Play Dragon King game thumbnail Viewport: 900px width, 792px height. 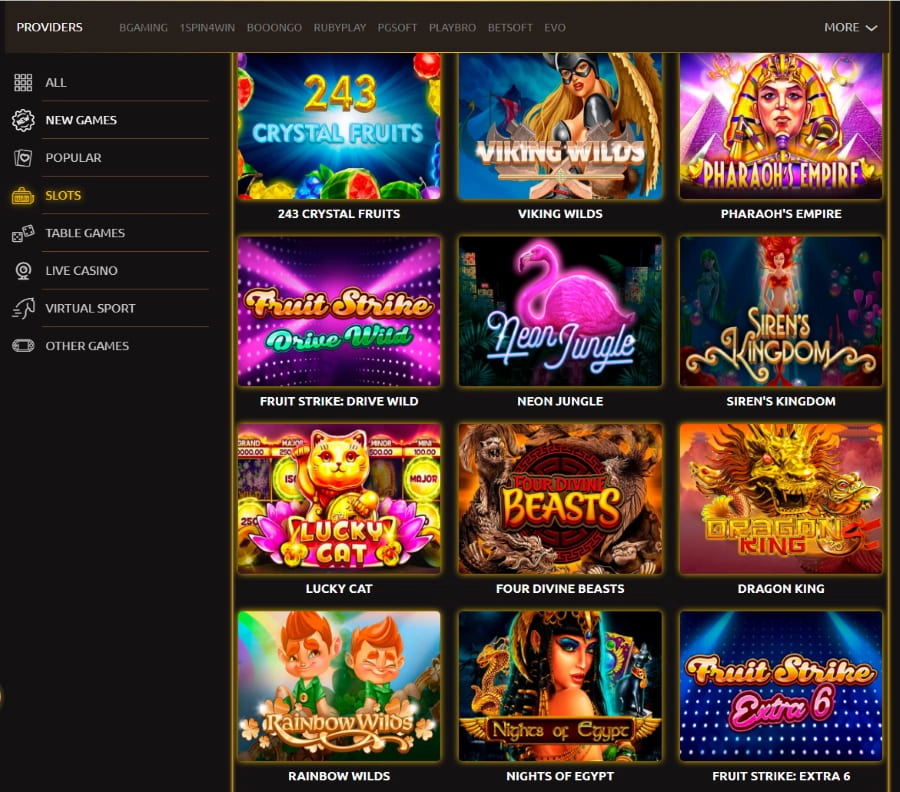point(781,499)
